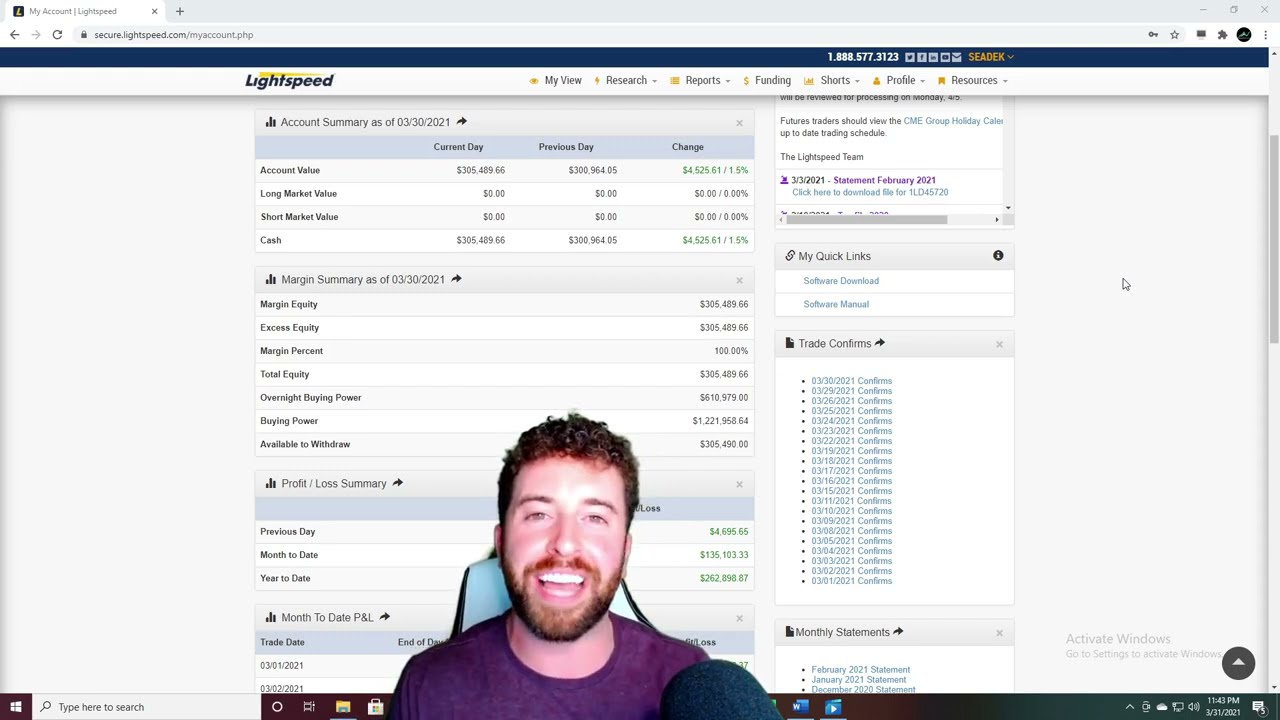The height and width of the screenshot is (720, 1280).
Task: Open Lightspeed LinkedIn icon in top bar
Action: pos(933,57)
